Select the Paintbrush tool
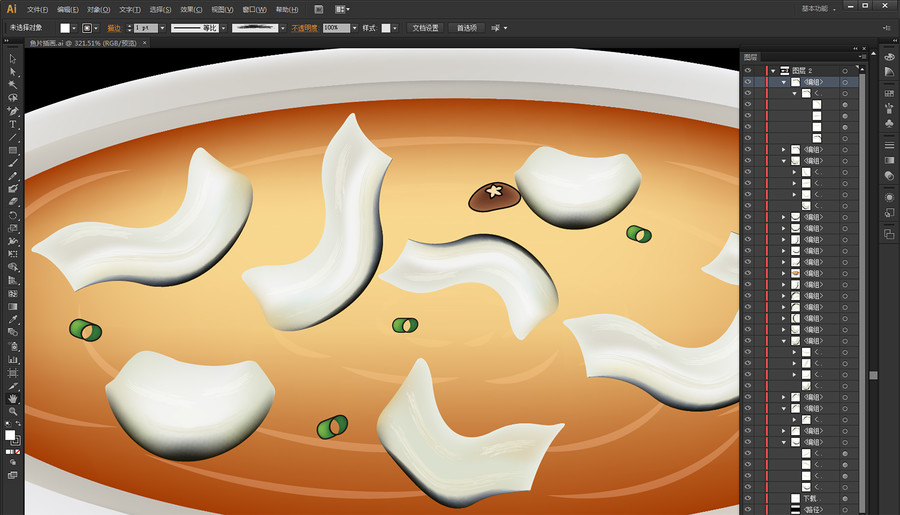 [13, 163]
